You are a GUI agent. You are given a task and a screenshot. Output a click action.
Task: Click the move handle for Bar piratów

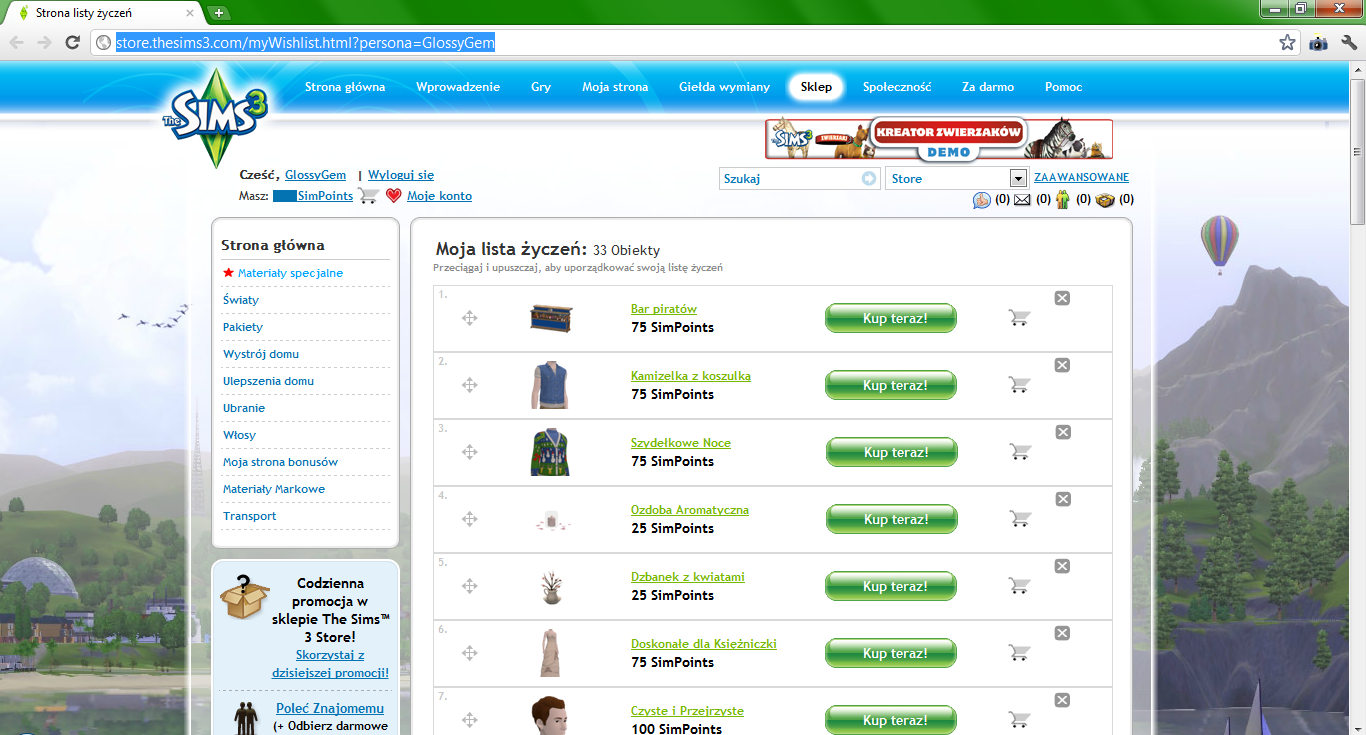(469, 318)
